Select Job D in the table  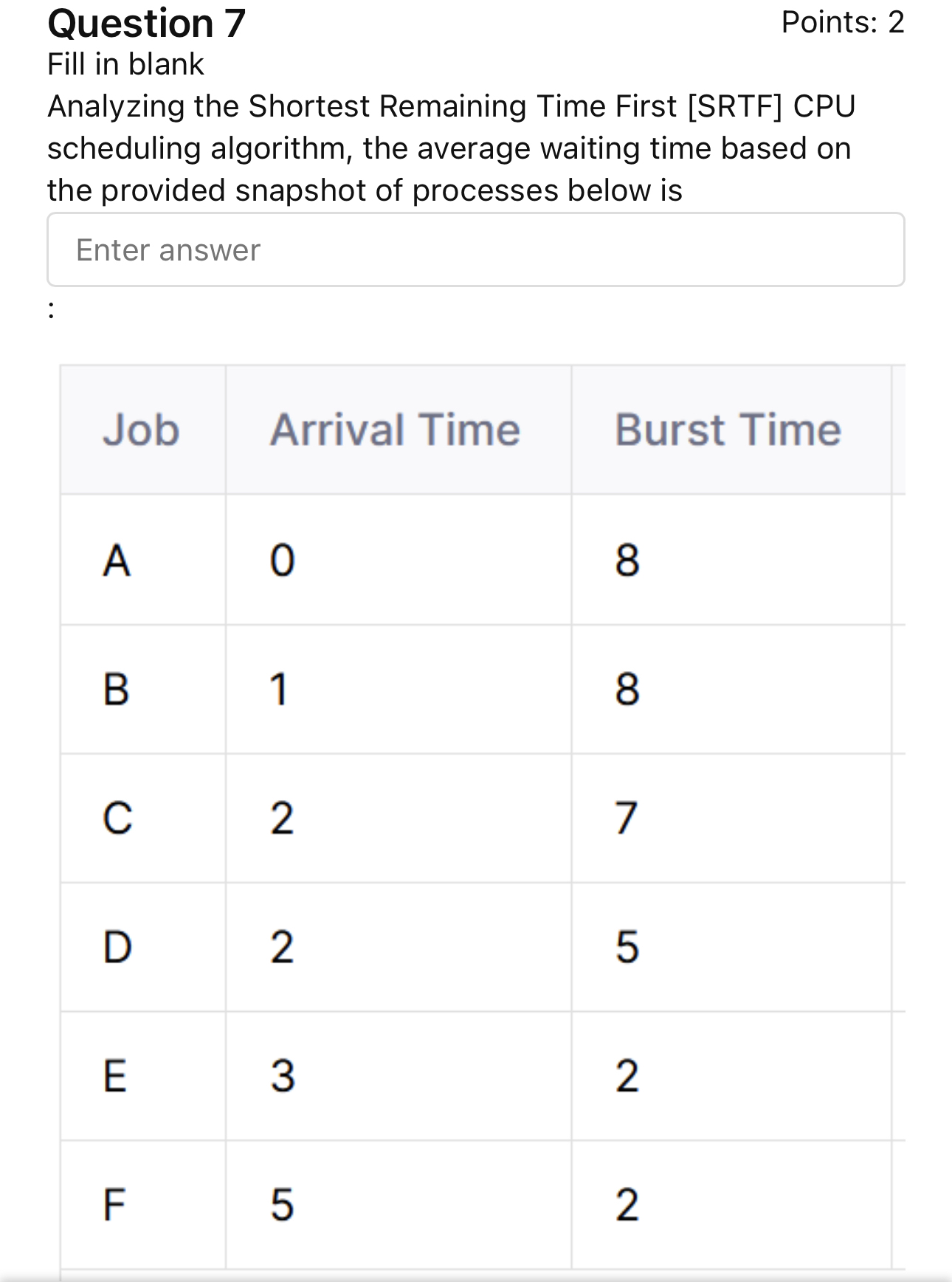pos(119,949)
